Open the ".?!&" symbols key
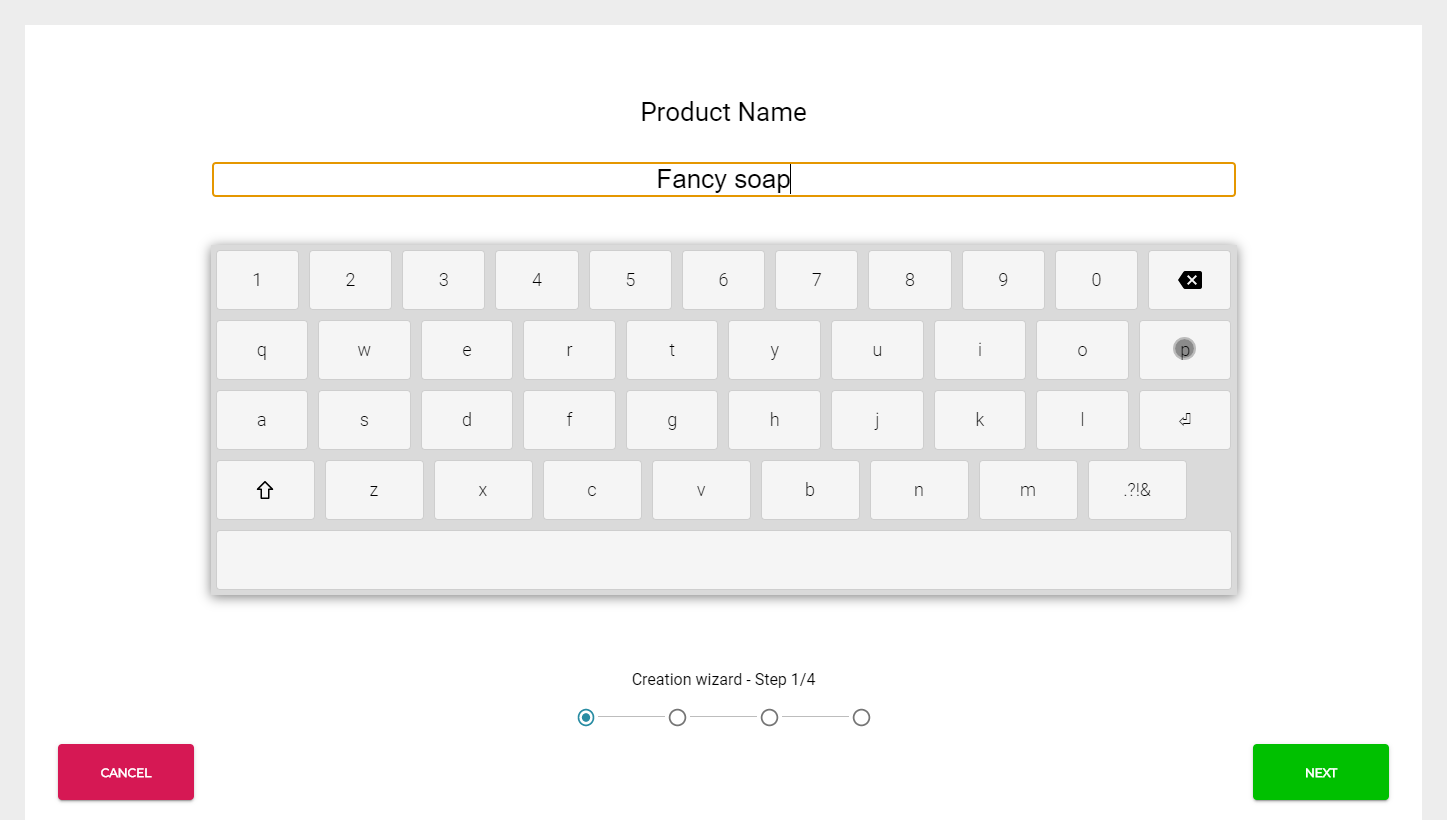Viewport: 1447px width, 820px height. click(1136, 490)
